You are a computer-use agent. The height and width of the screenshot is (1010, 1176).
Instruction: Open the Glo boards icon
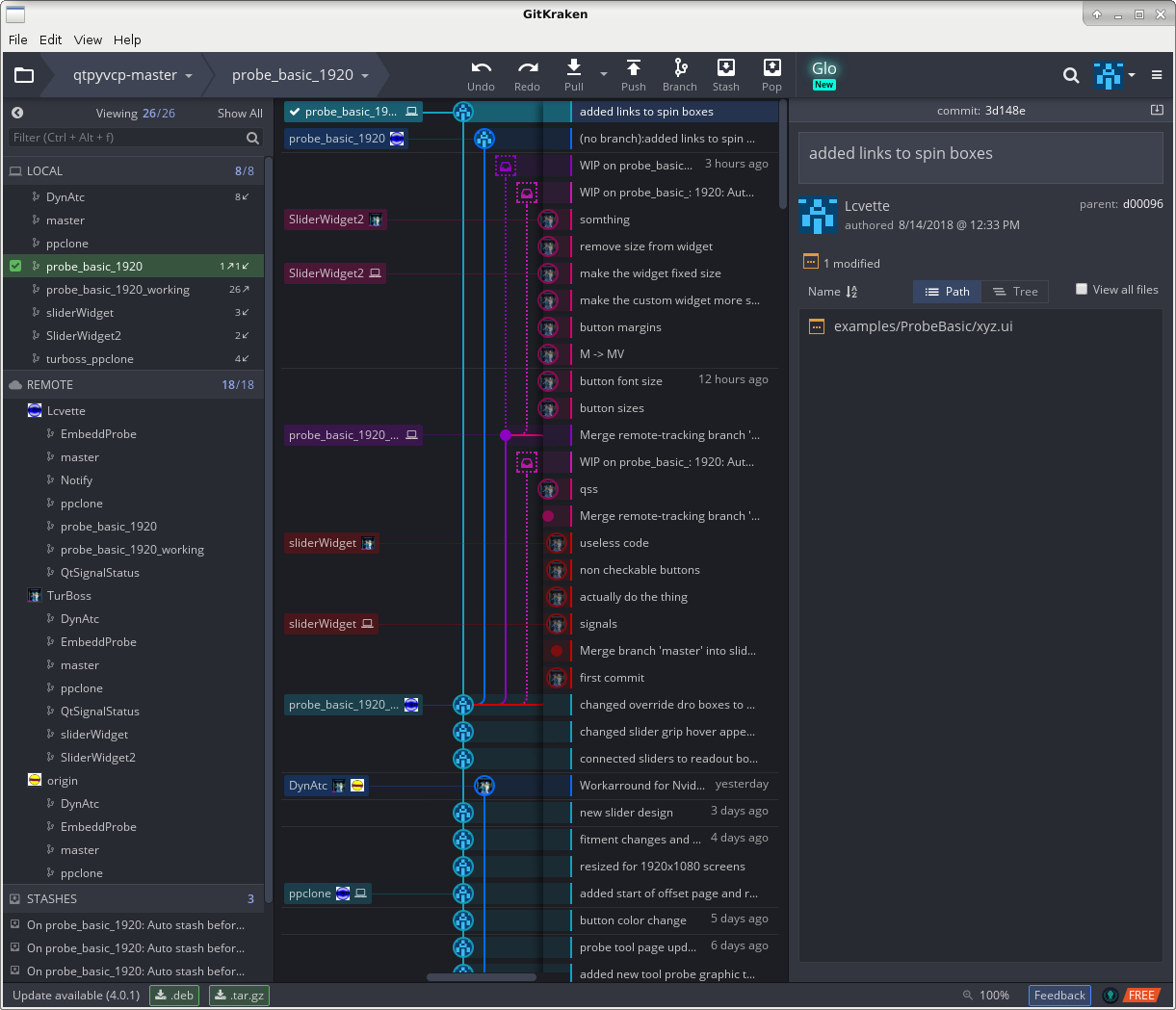pos(823,74)
